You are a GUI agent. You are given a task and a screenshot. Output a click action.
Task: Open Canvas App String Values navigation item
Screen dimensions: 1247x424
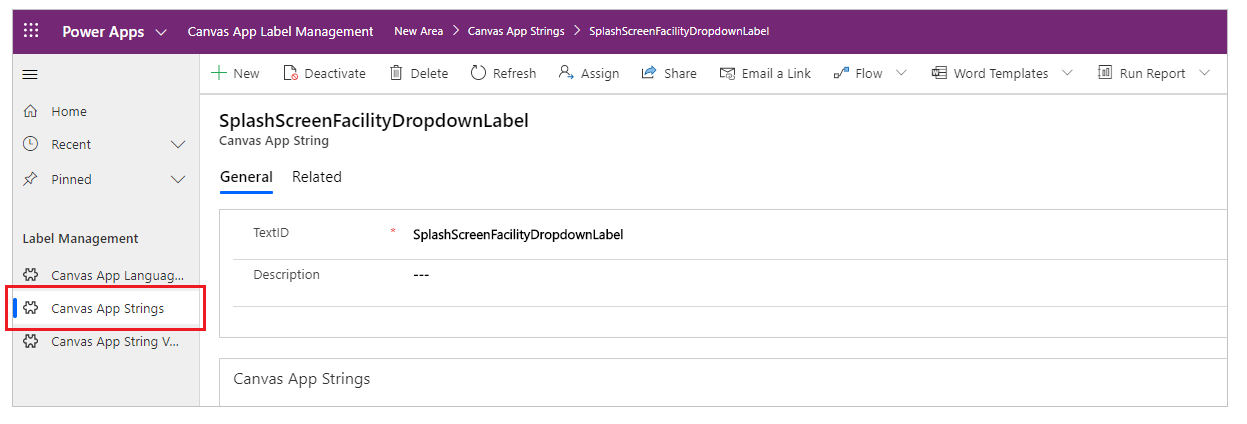coord(106,341)
